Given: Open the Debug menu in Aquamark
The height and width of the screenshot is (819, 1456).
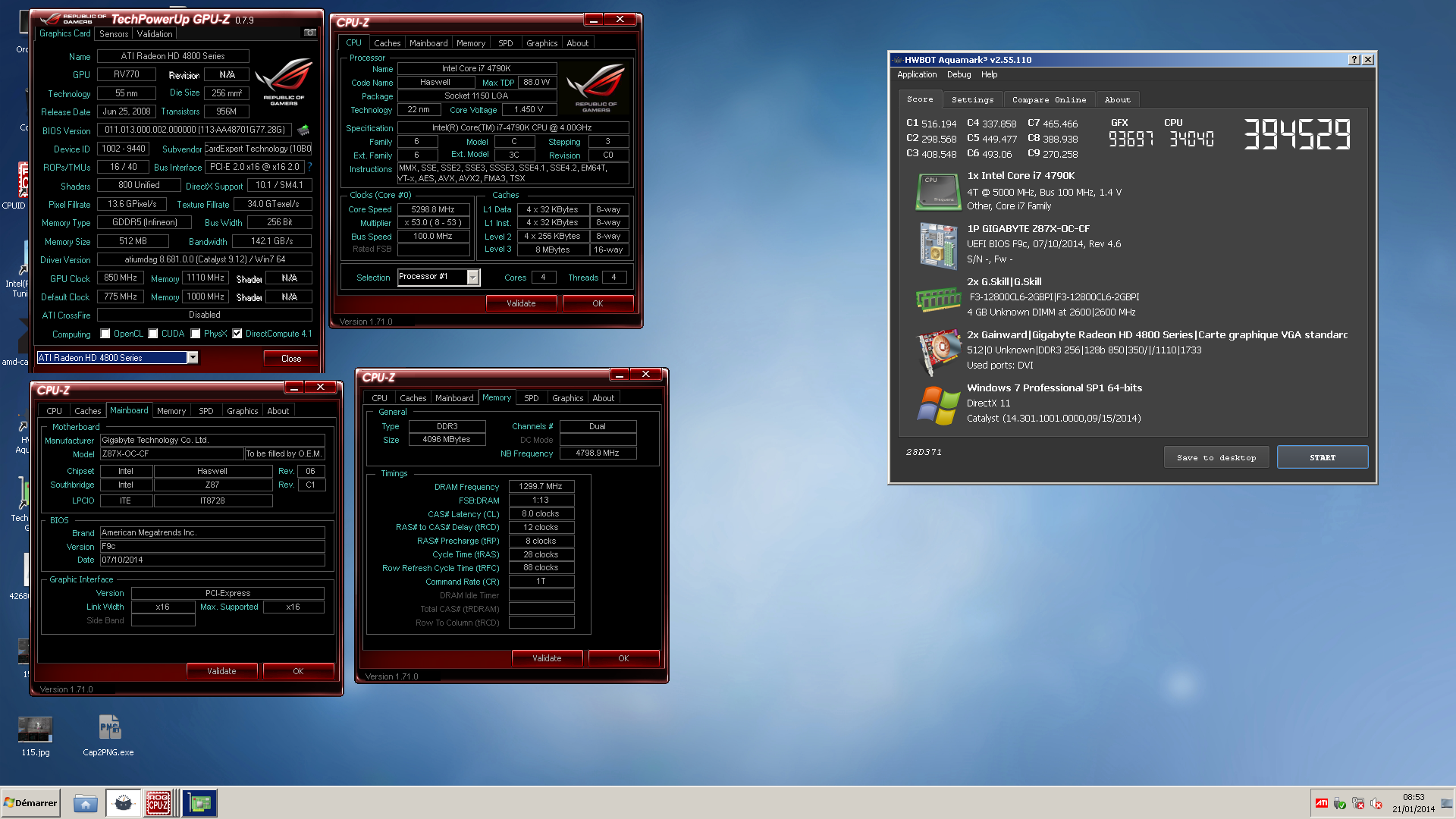Looking at the screenshot, I should click(959, 74).
